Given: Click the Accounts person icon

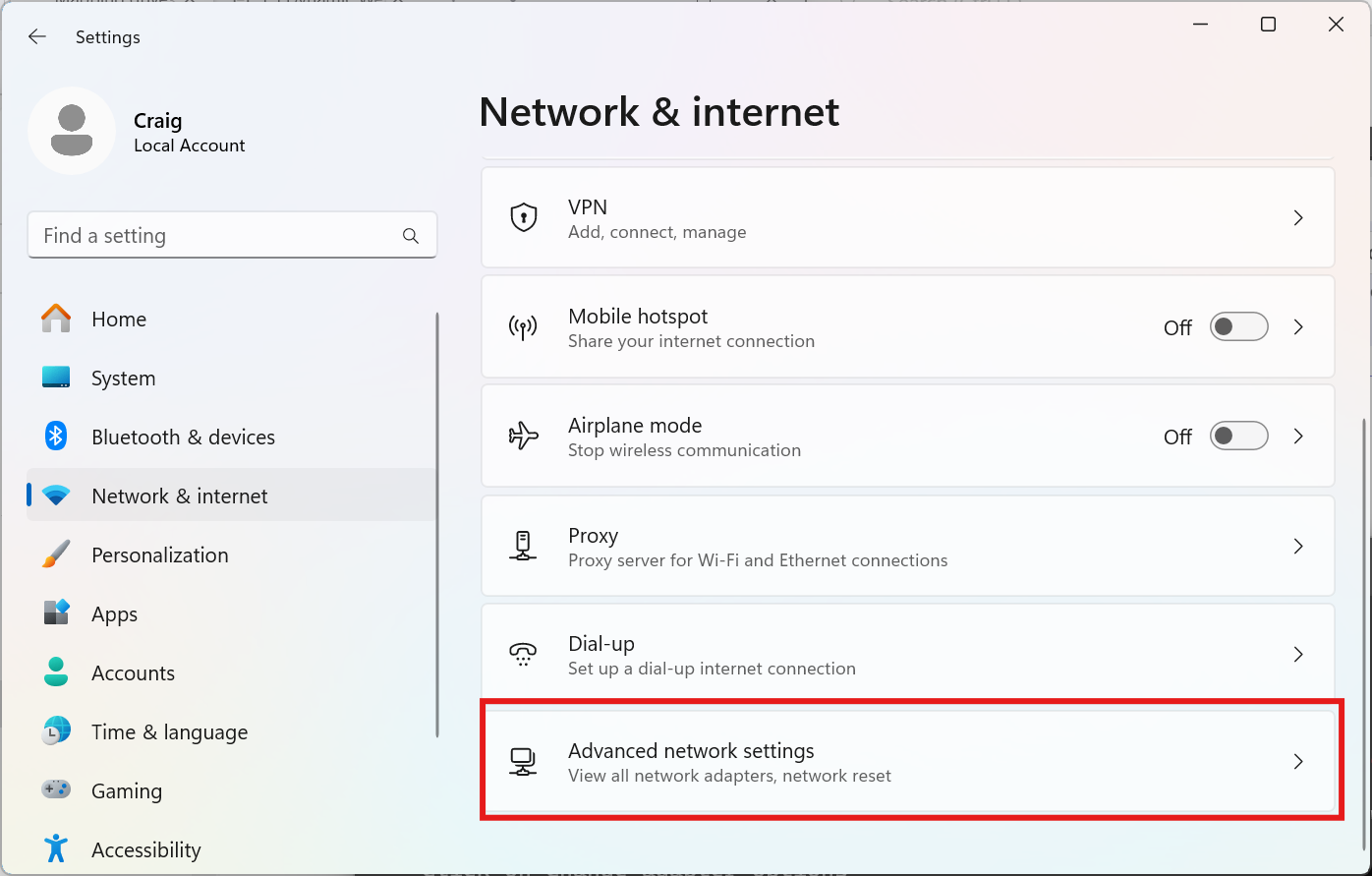Looking at the screenshot, I should (x=56, y=672).
